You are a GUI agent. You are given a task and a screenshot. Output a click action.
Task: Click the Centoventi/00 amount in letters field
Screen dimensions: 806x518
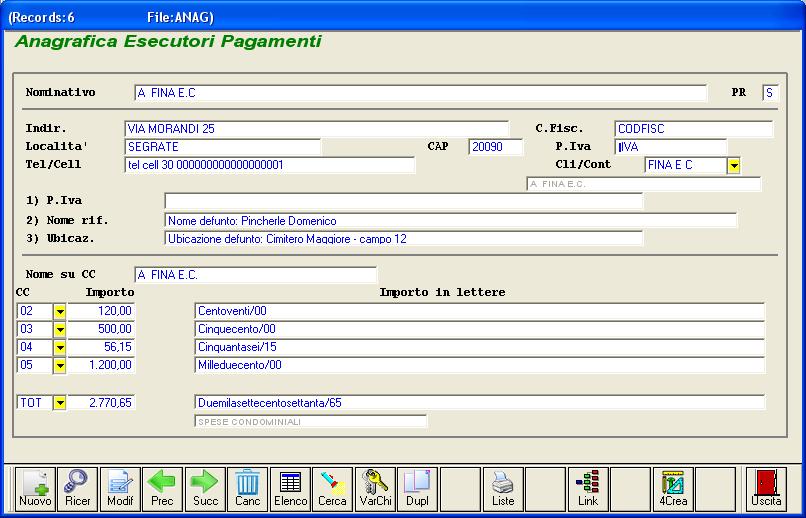tap(480, 311)
